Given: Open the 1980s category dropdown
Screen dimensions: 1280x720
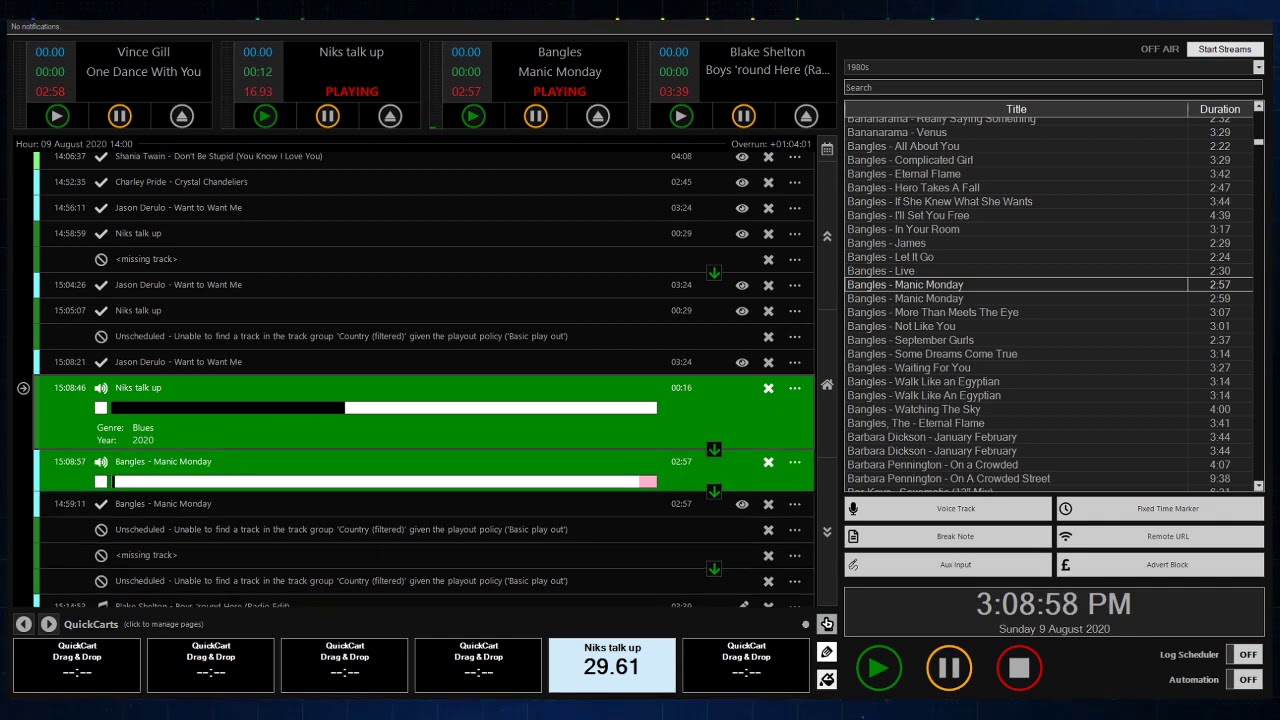Looking at the screenshot, I should click(1258, 67).
